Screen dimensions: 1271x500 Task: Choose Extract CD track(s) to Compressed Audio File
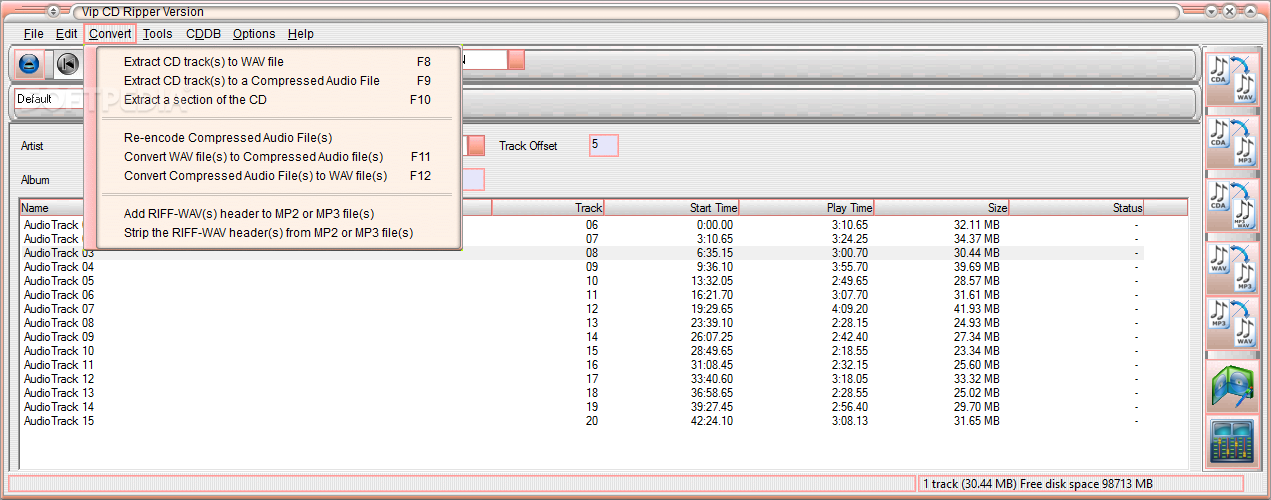(277, 81)
